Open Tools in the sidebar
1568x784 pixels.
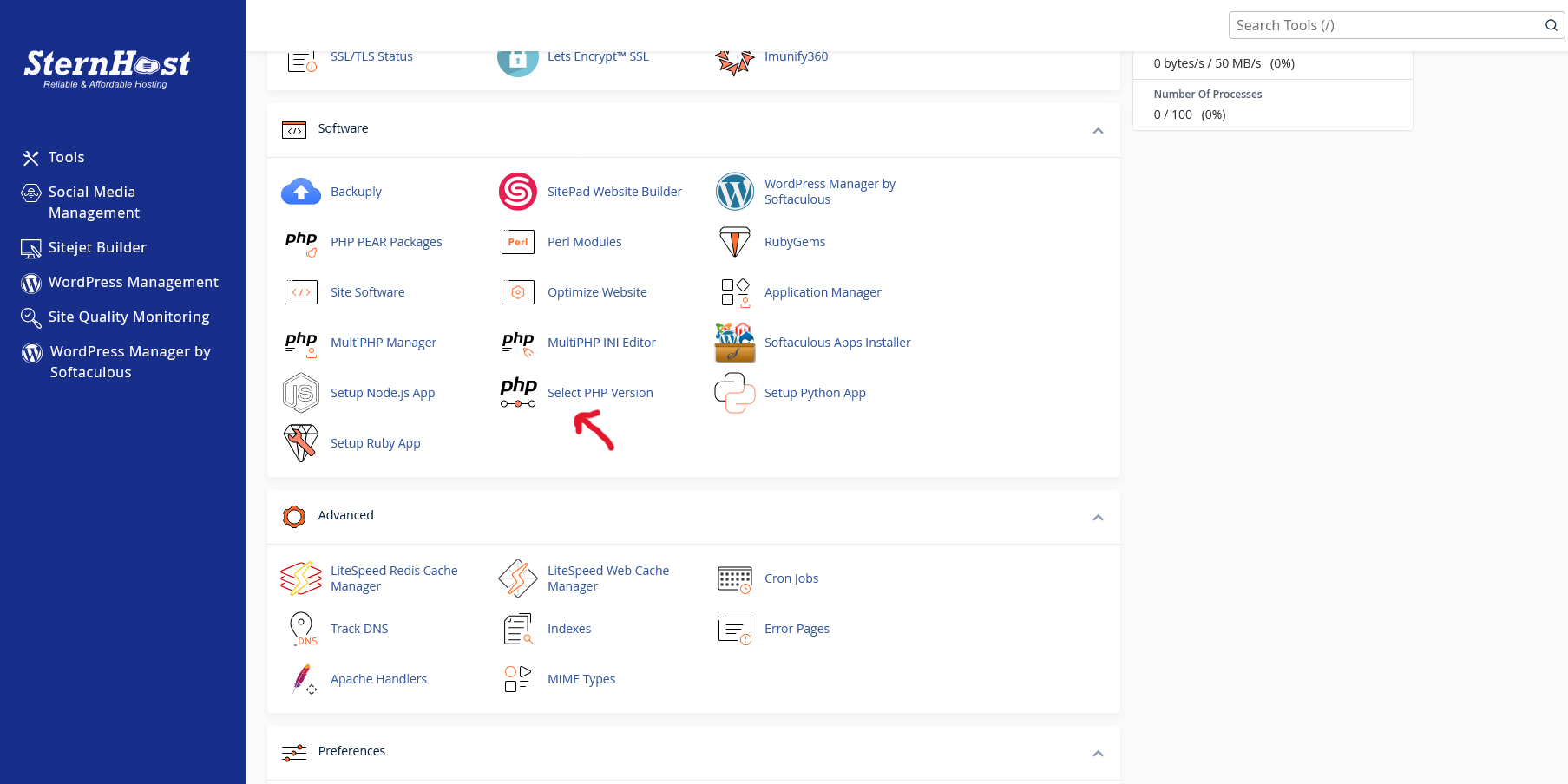[66, 157]
